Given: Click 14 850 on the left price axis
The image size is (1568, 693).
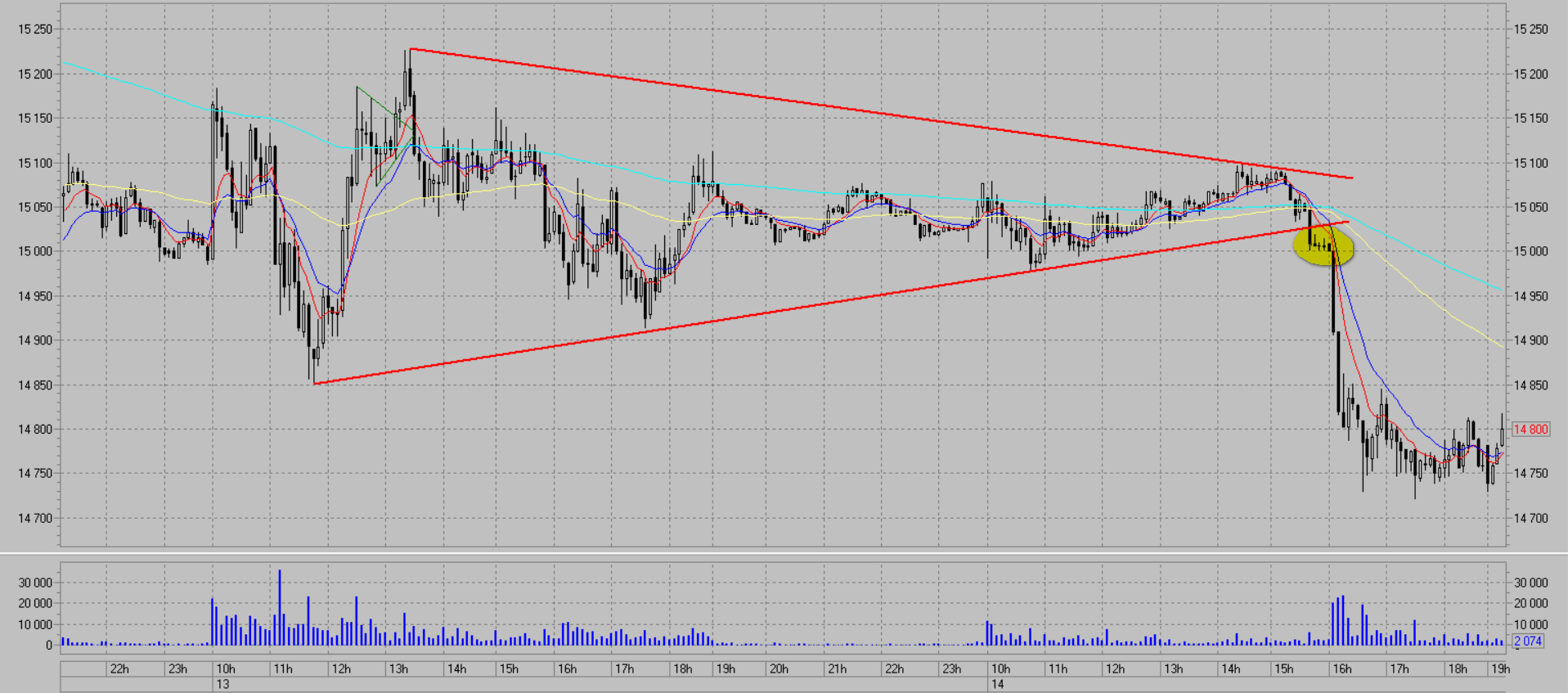Looking at the screenshot, I should click(35, 385).
